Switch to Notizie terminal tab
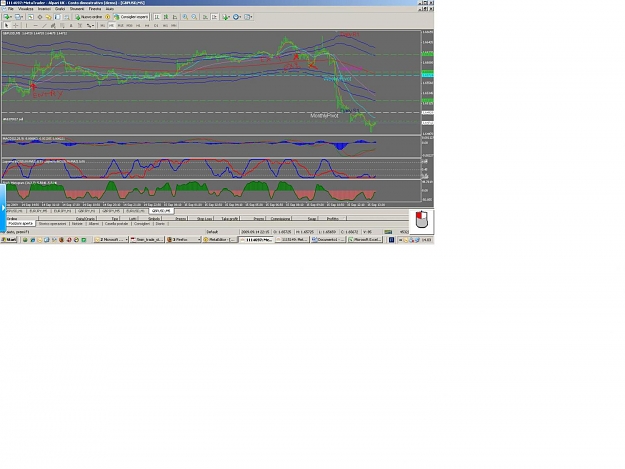Image resolution: width=625 pixels, height=469 pixels. pos(77,224)
